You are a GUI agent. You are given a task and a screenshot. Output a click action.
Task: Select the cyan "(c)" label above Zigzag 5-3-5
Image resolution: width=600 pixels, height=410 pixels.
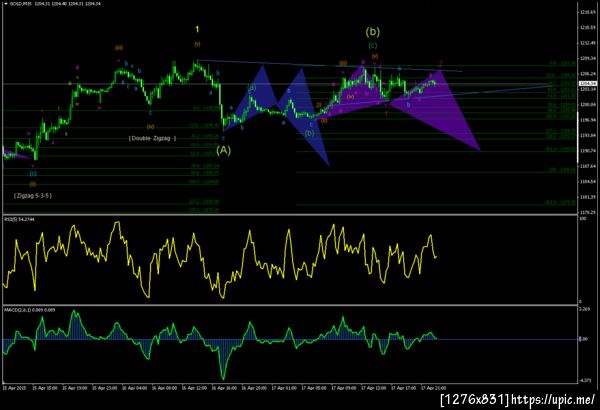point(33,173)
